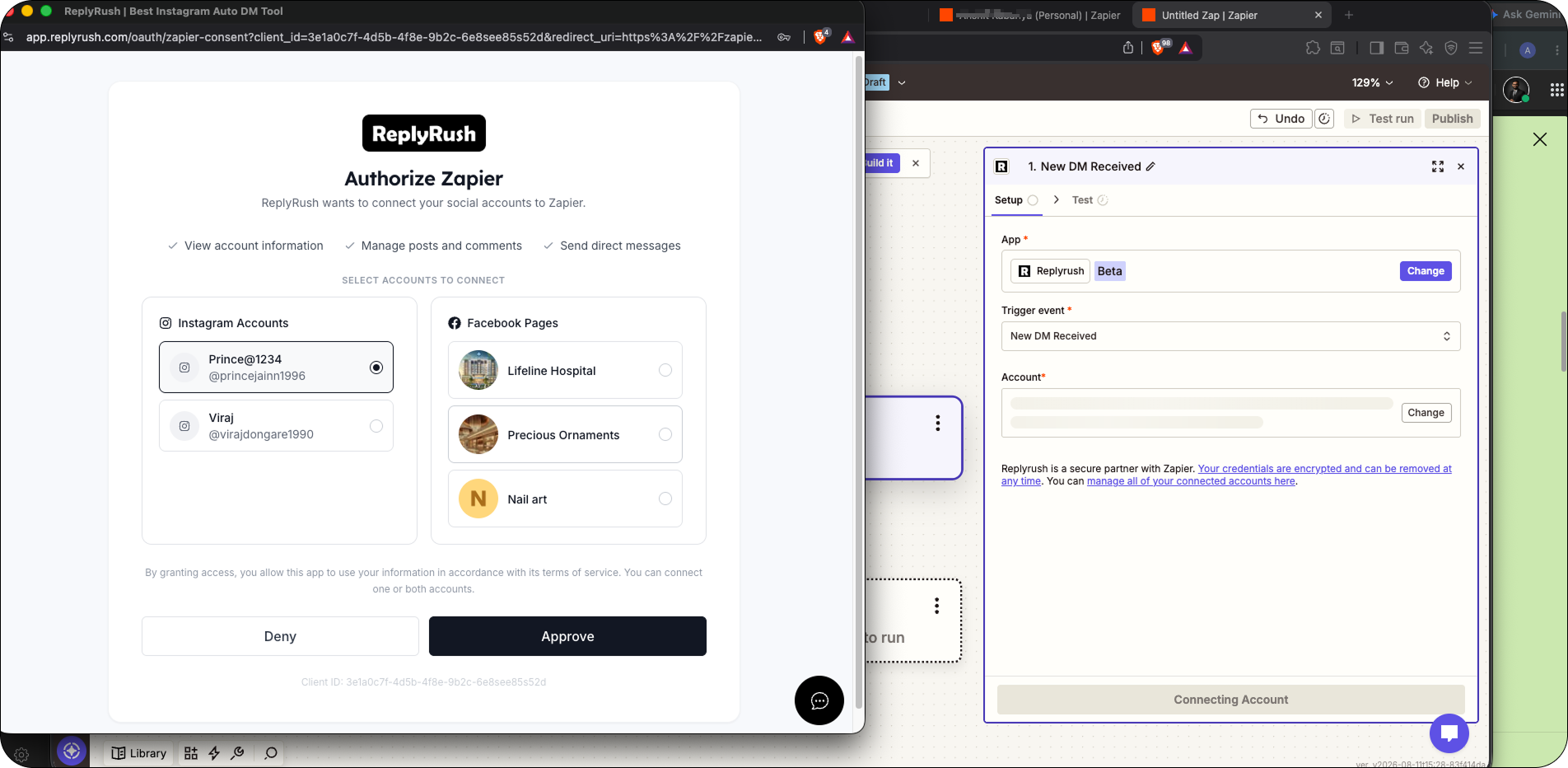
Task: Open 'manage all of your connected accounts here' link
Action: pos(1191,481)
